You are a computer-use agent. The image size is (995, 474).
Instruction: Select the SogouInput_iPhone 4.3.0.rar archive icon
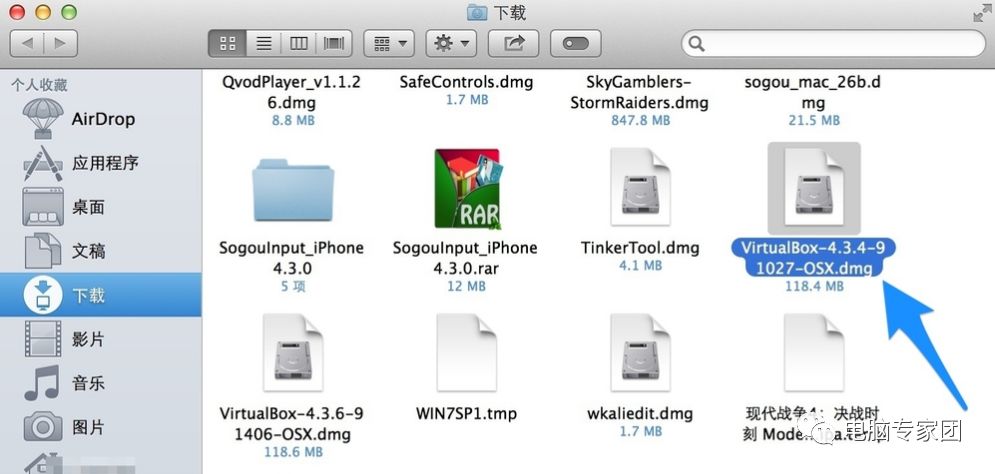coord(467,188)
